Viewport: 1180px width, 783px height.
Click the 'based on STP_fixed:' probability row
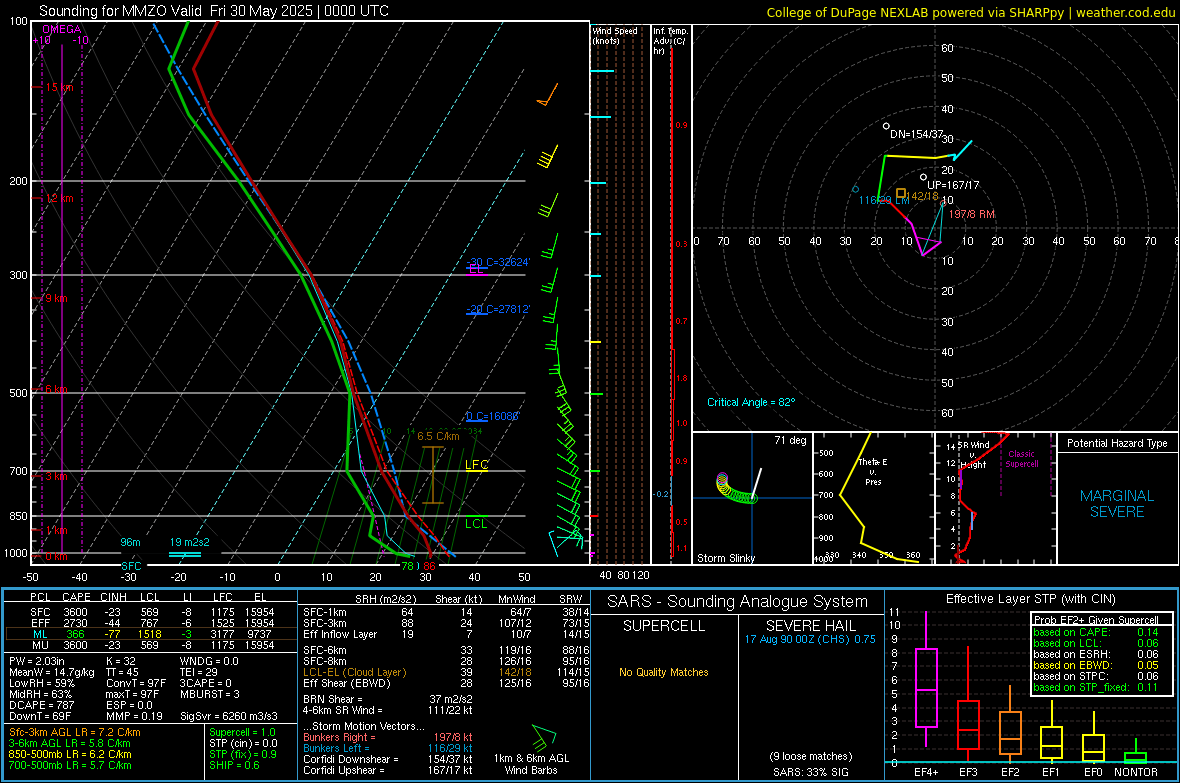(1096, 687)
